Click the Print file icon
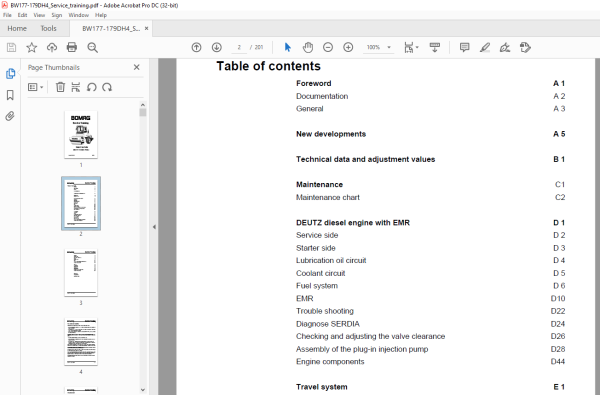600x395 pixels. [72, 47]
